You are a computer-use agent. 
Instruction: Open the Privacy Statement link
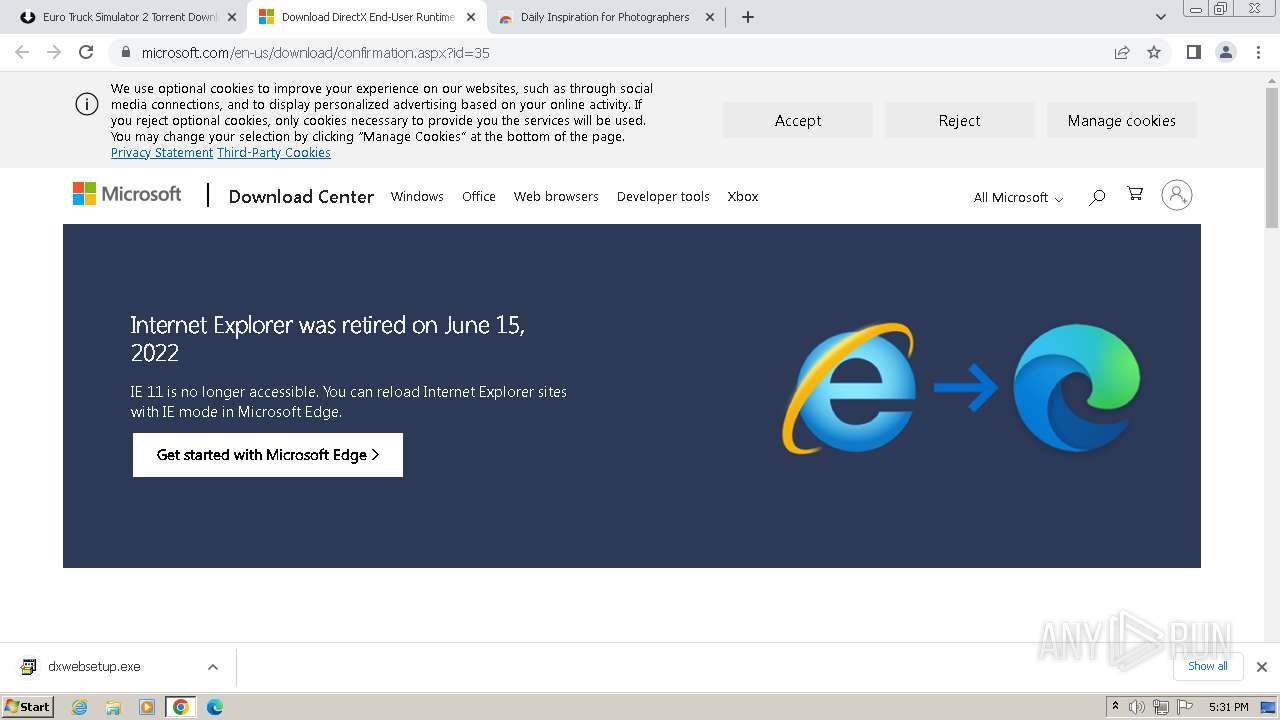(x=162, y=153)
